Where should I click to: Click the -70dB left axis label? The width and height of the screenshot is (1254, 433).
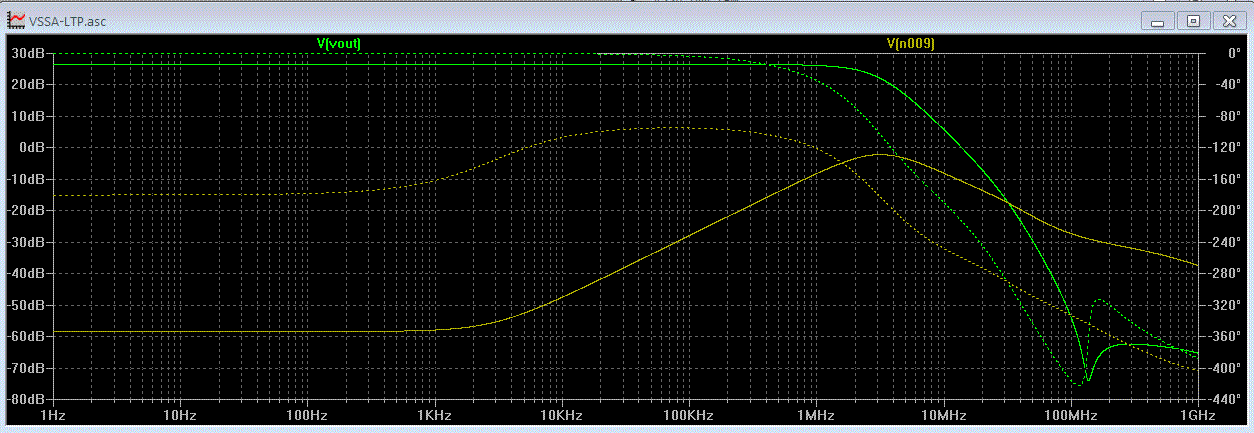(24, 368)
